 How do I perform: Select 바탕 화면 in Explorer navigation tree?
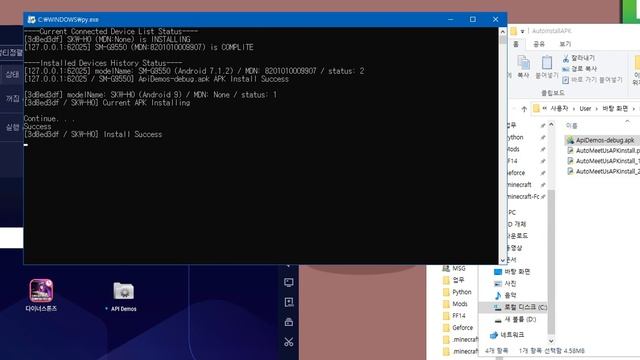(512, 271)
